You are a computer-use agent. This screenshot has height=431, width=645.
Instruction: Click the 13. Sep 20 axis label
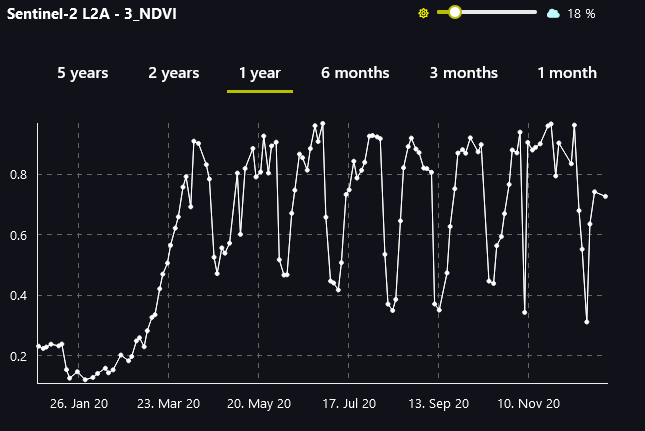pyautogui.click(x=439, y=403)
